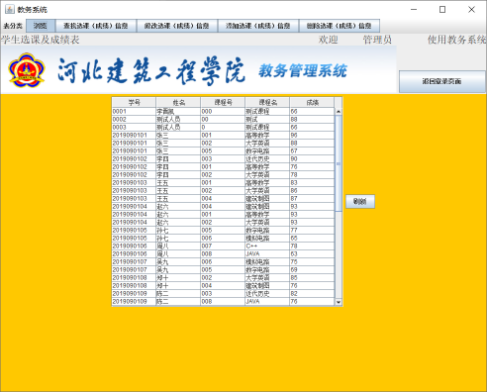Viewport: 488px width, 392px height.
Task: Minimize the 教务系统 window
Action: (414, 9)
